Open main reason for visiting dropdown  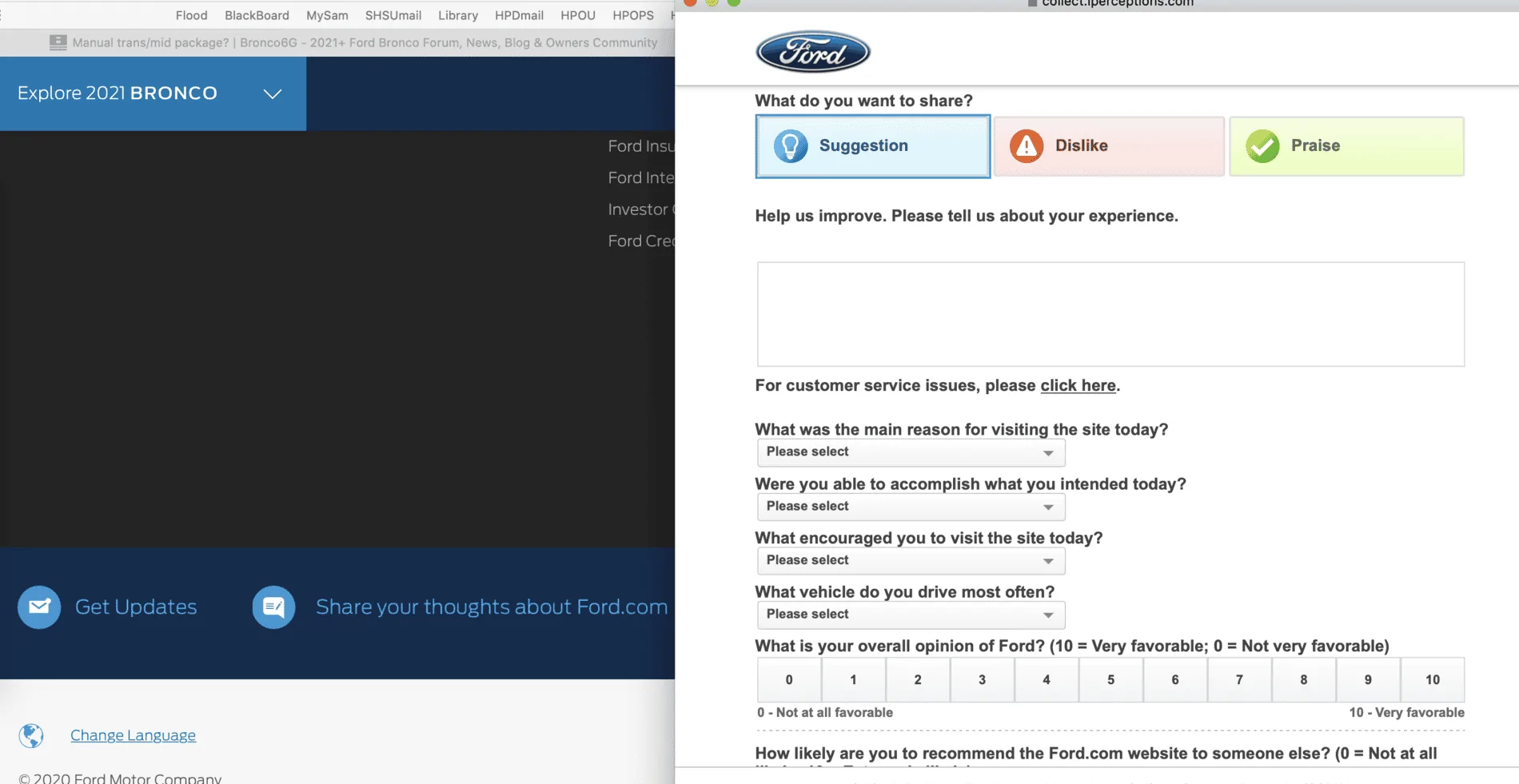pyautogui.click(x=911, y=452)
